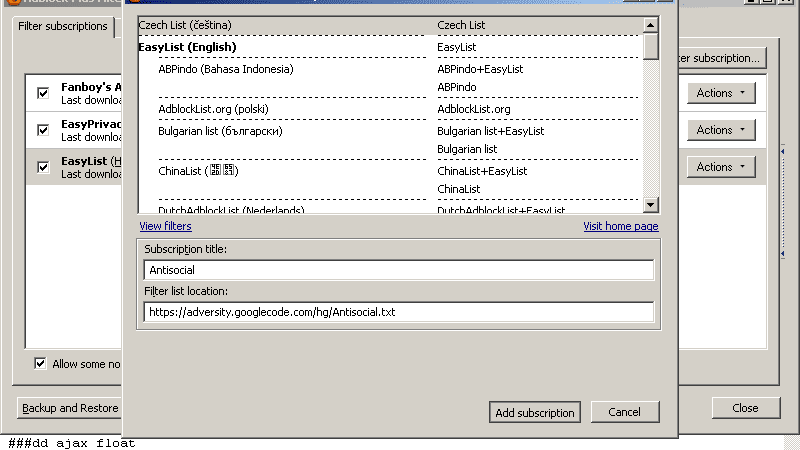Toggle the EasyList subscription checkbox
The image size is (800, 450).
click(43, 167)
